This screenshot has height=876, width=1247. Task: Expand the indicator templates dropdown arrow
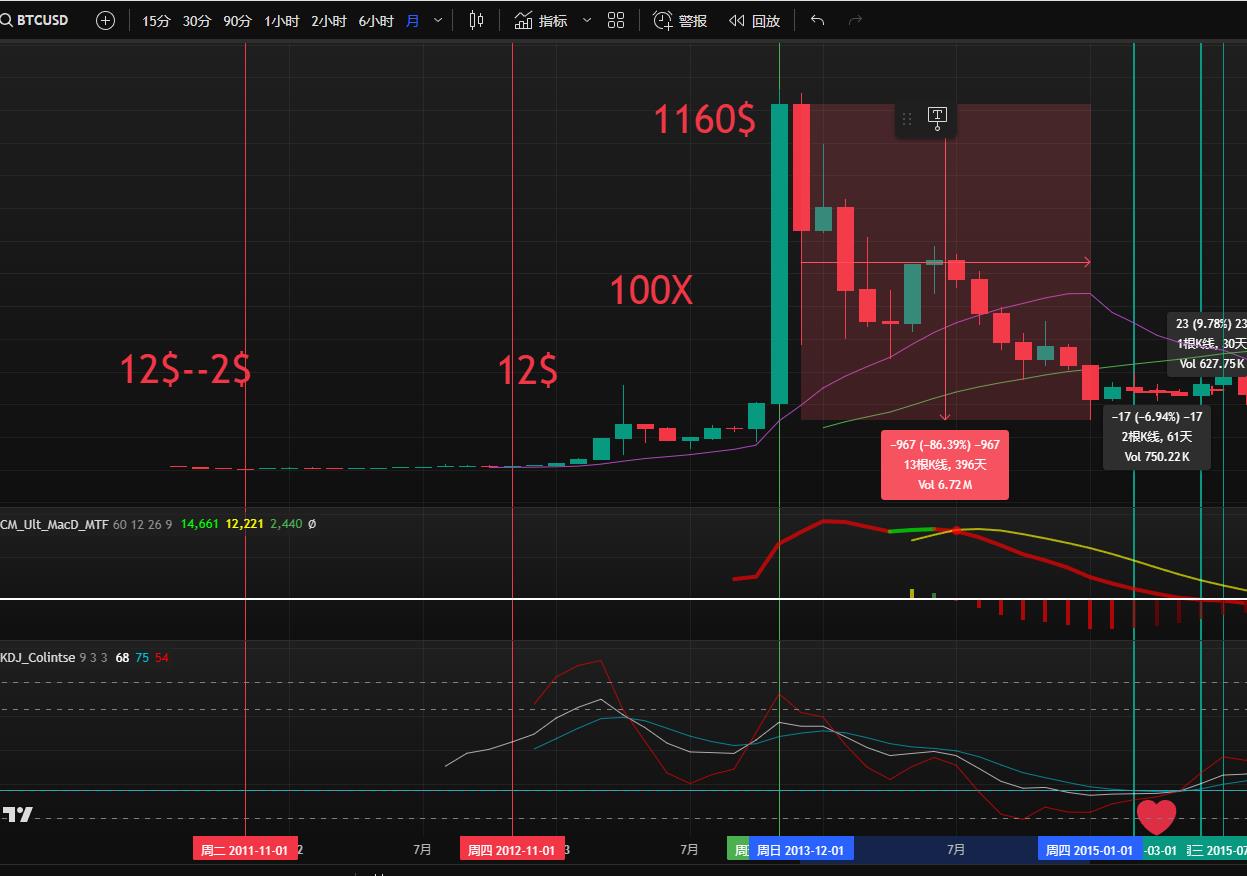click(587, 20)
